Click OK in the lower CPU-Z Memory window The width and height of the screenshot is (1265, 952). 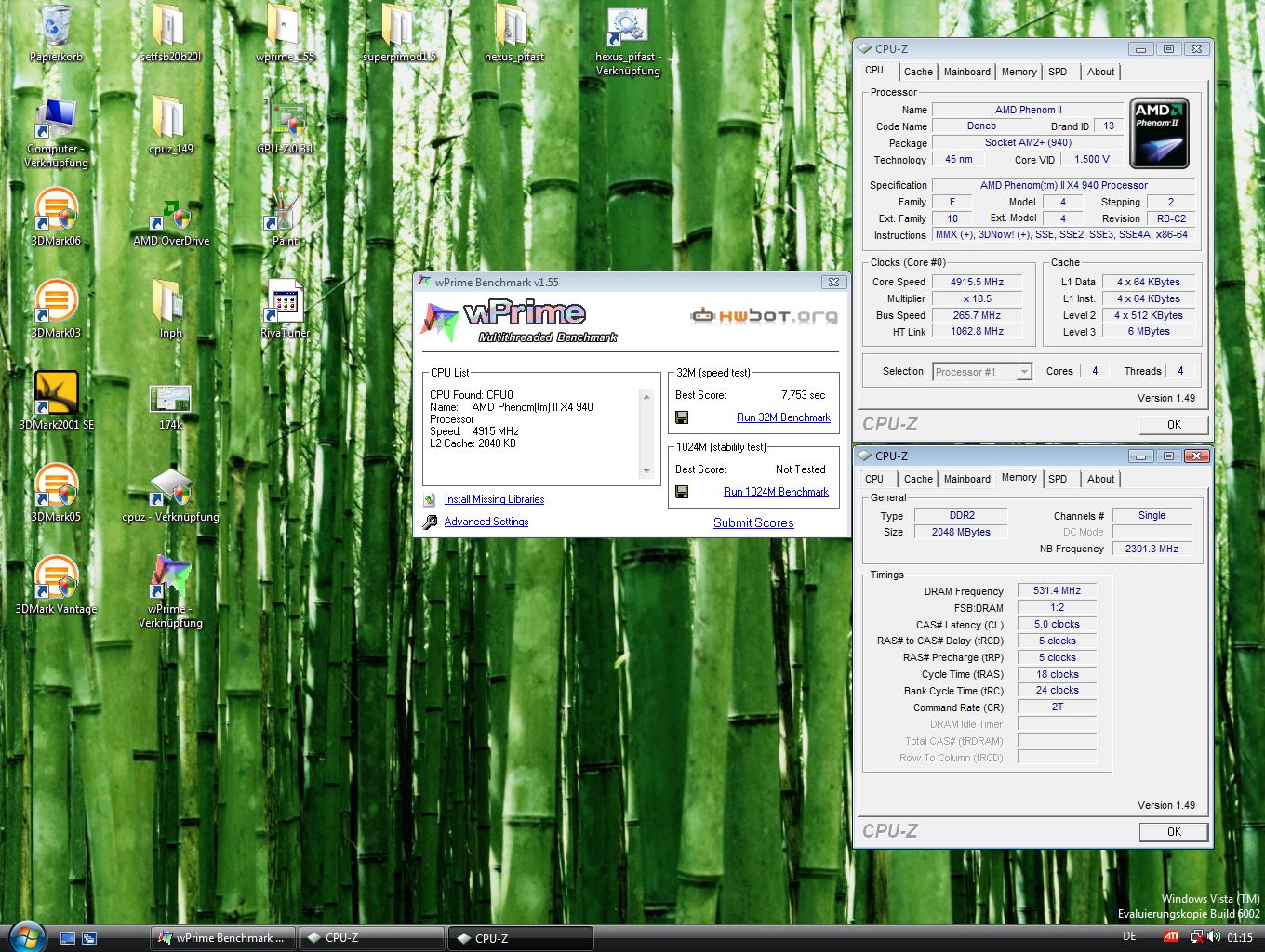tap(1174, 831)
